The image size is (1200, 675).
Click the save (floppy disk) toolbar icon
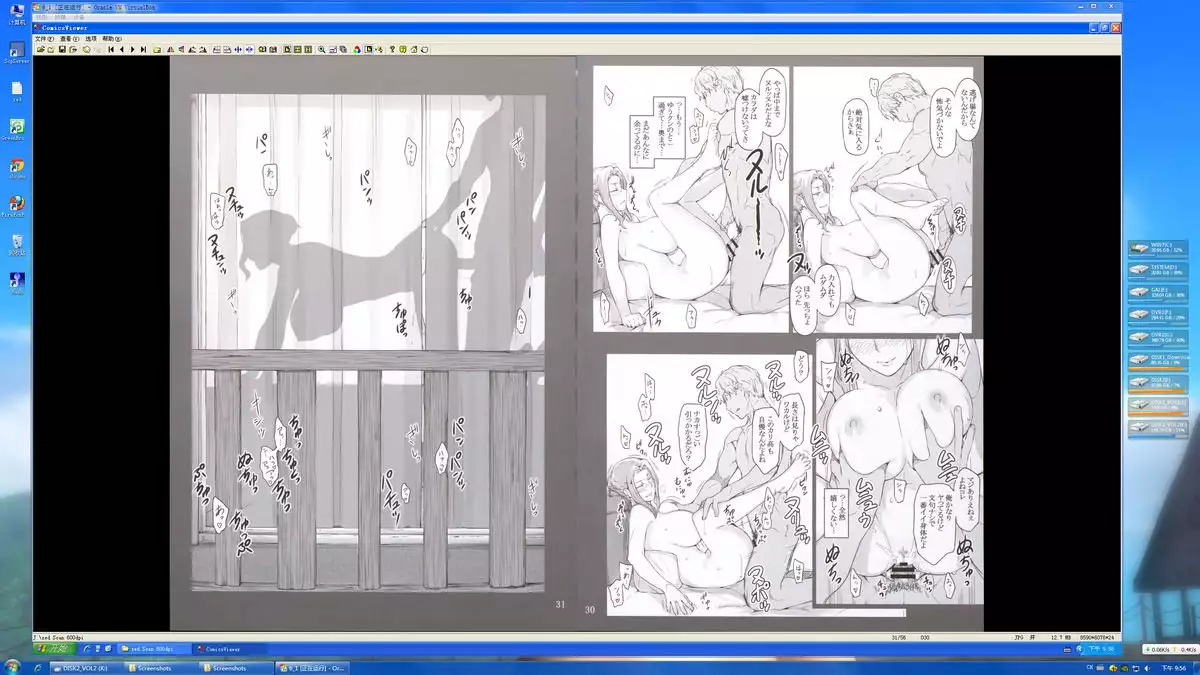pyautogui.click(x=62, y=49)
